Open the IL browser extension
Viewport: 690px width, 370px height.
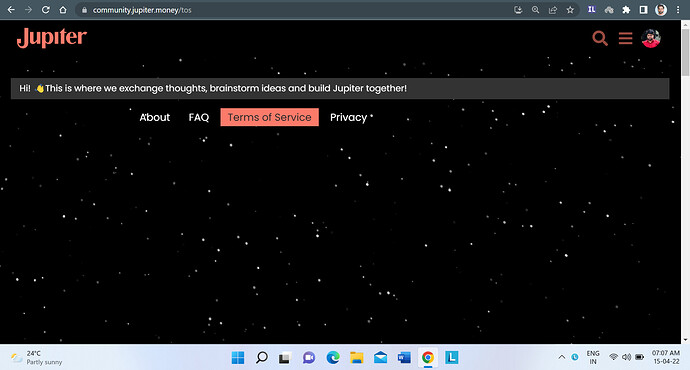pos(591,9)
